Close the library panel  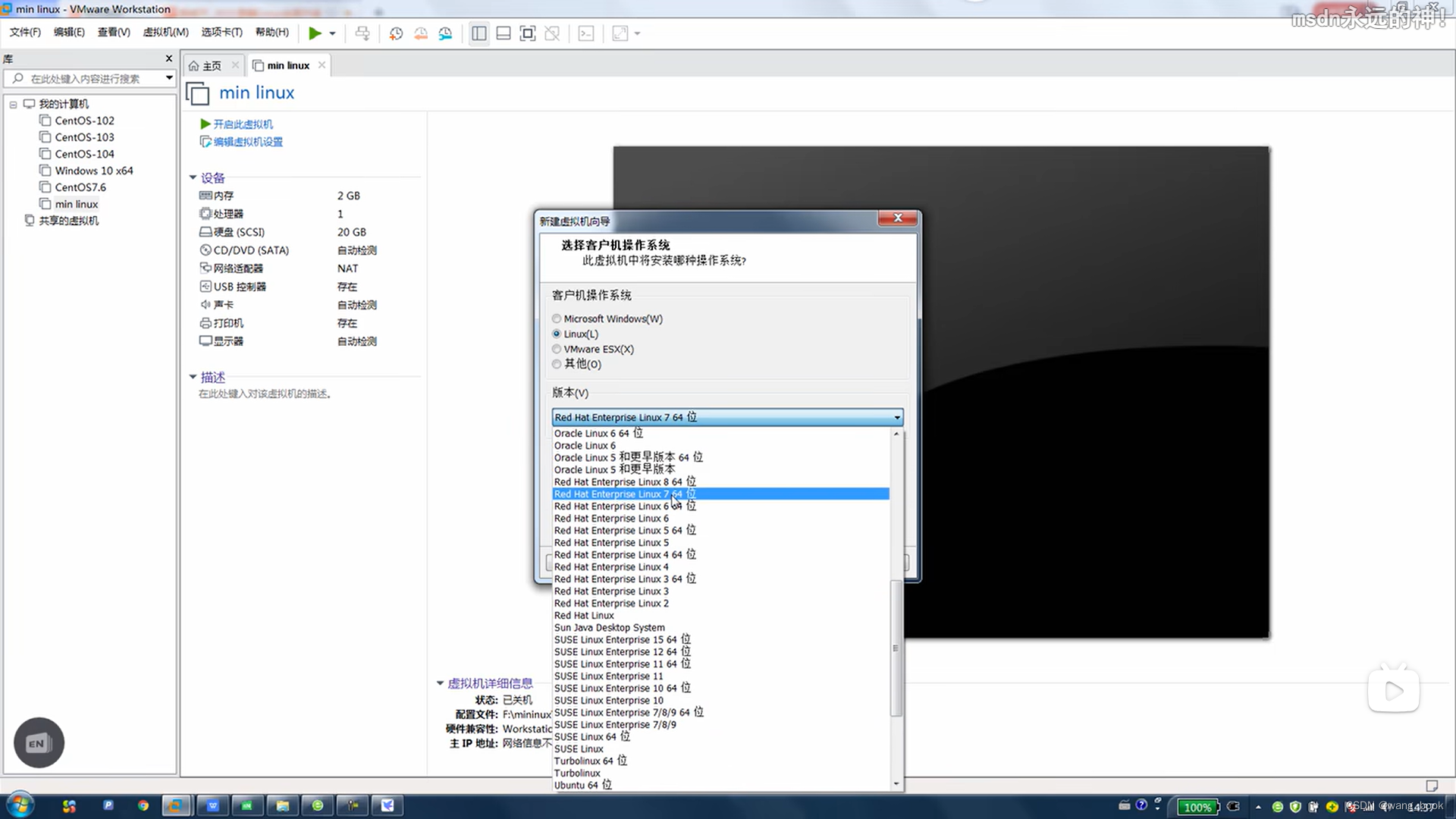(x=169, y=58)
